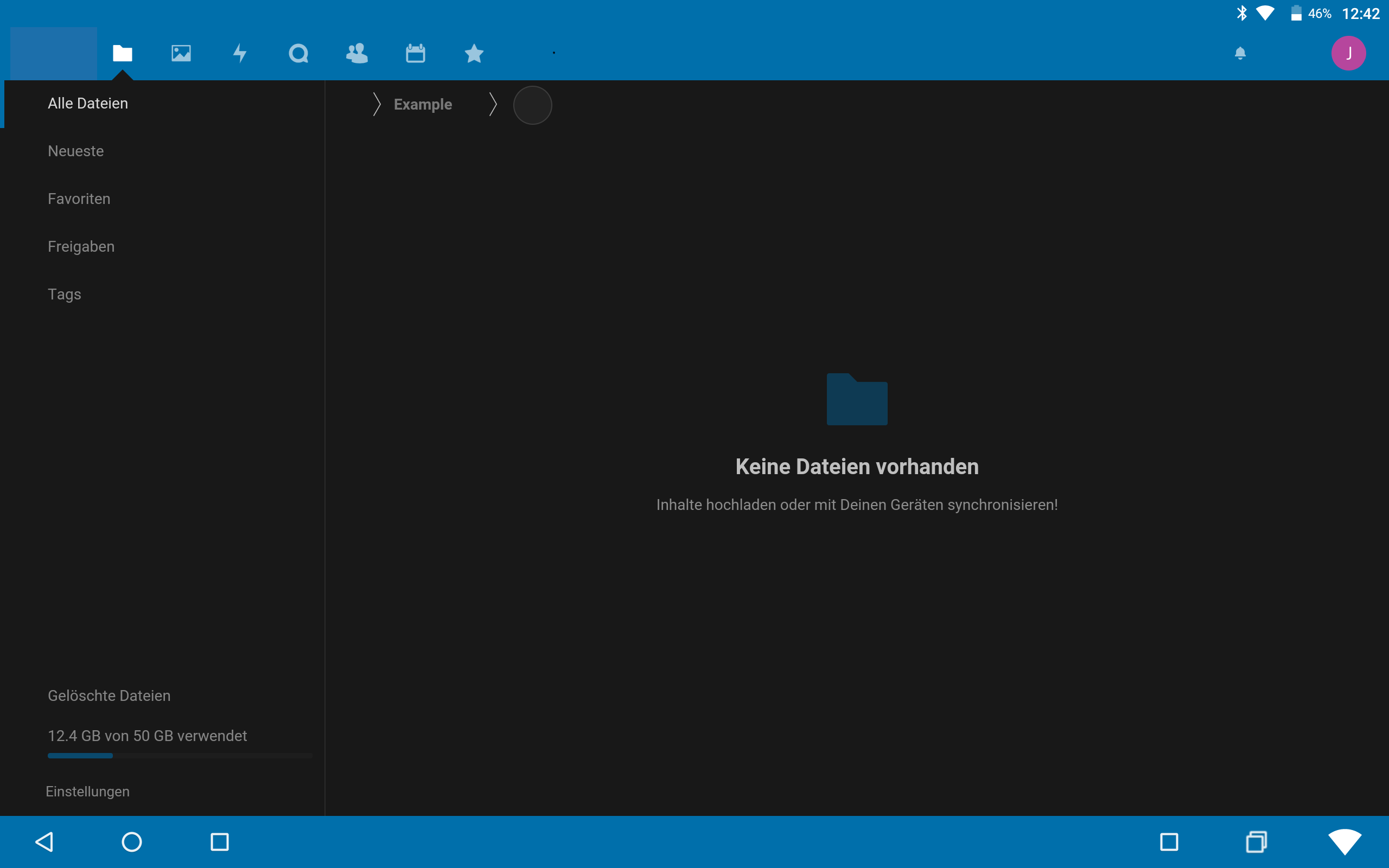The image size is (1389, 868).
Task: Open the Favorites star icon
Action: 474,53
